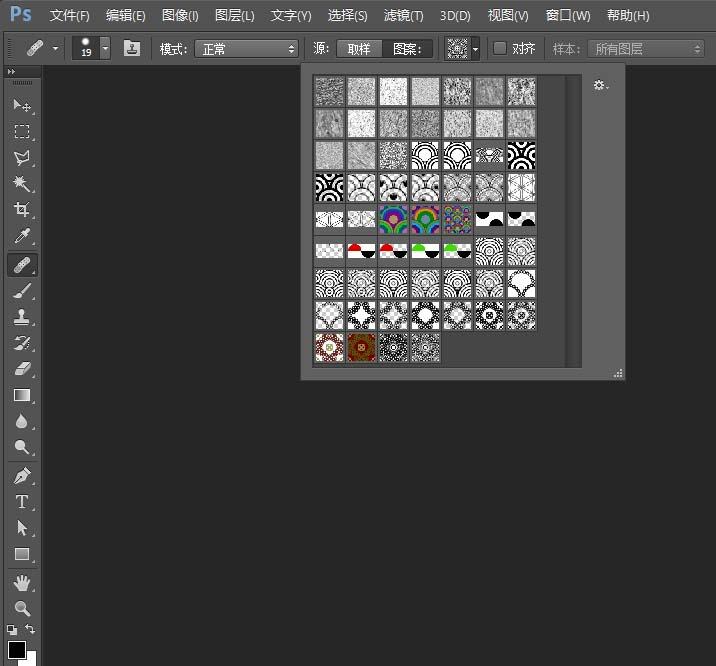Select the Horizontal Type tool
The height and width of the screenshot is (666, 716).
[x=22, y=502]
